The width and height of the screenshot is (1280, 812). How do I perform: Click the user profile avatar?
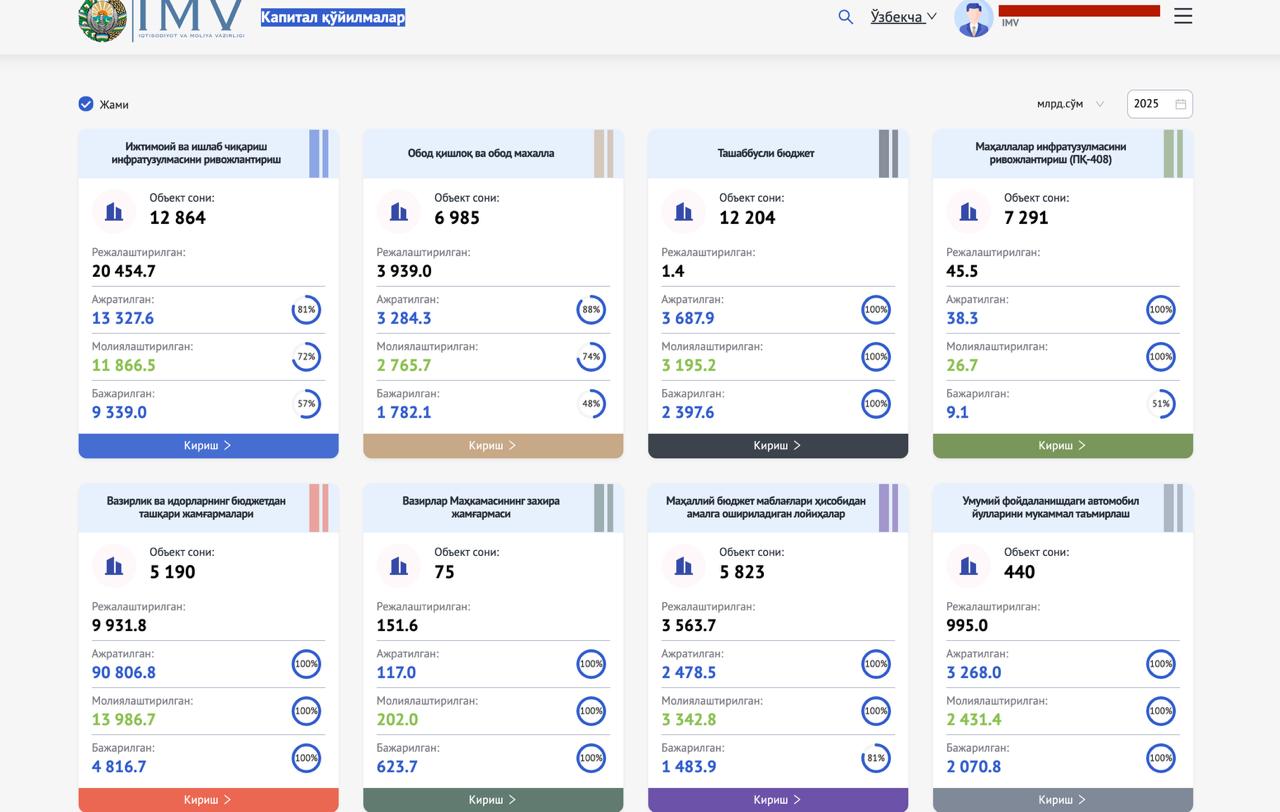[x=973, y=18]
